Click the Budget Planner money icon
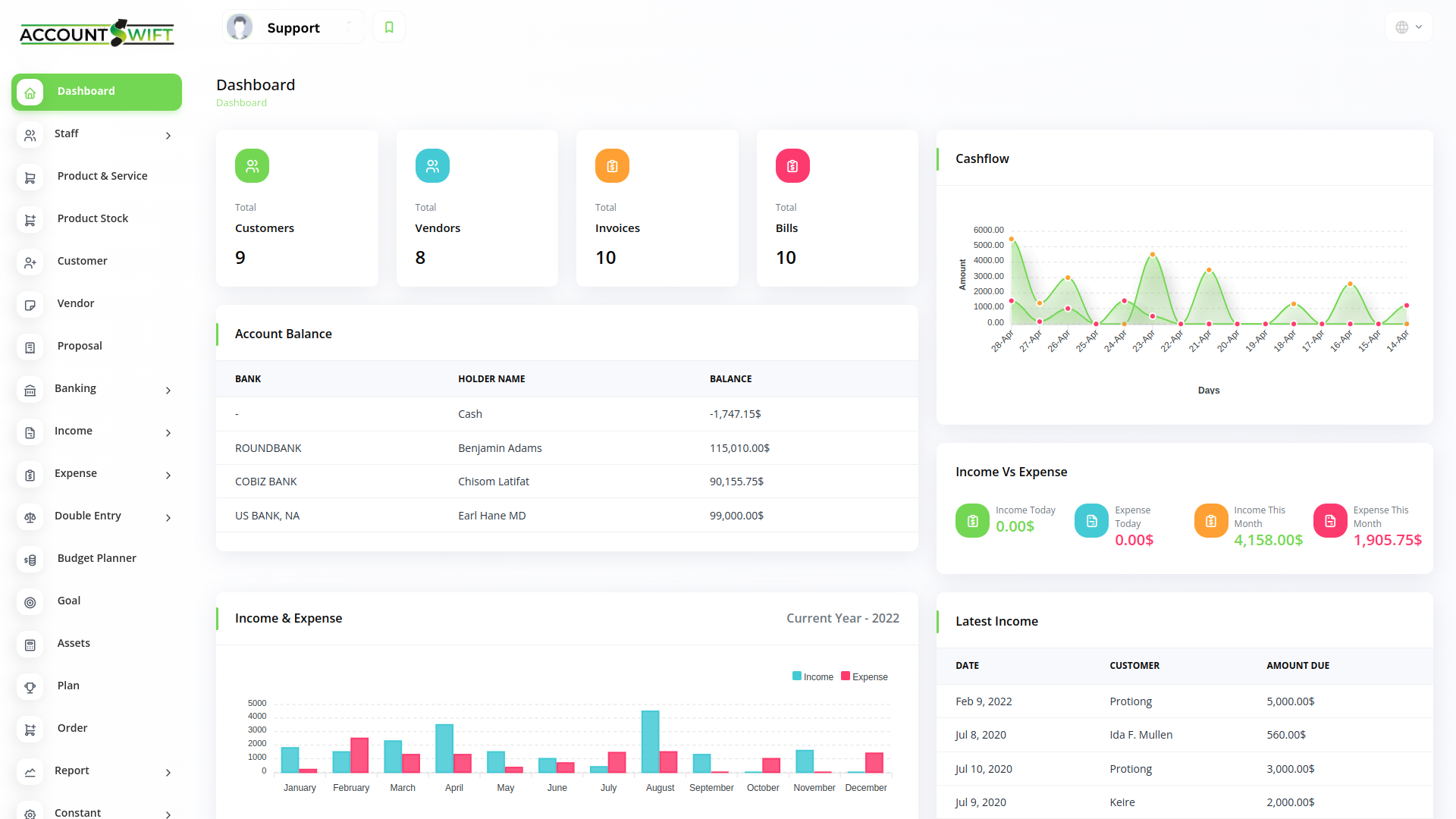 click(30, 560)
